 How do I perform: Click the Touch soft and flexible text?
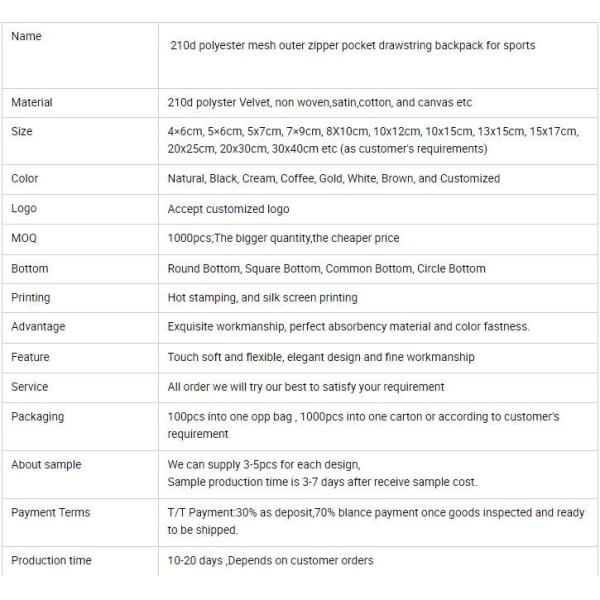(320, 357)
